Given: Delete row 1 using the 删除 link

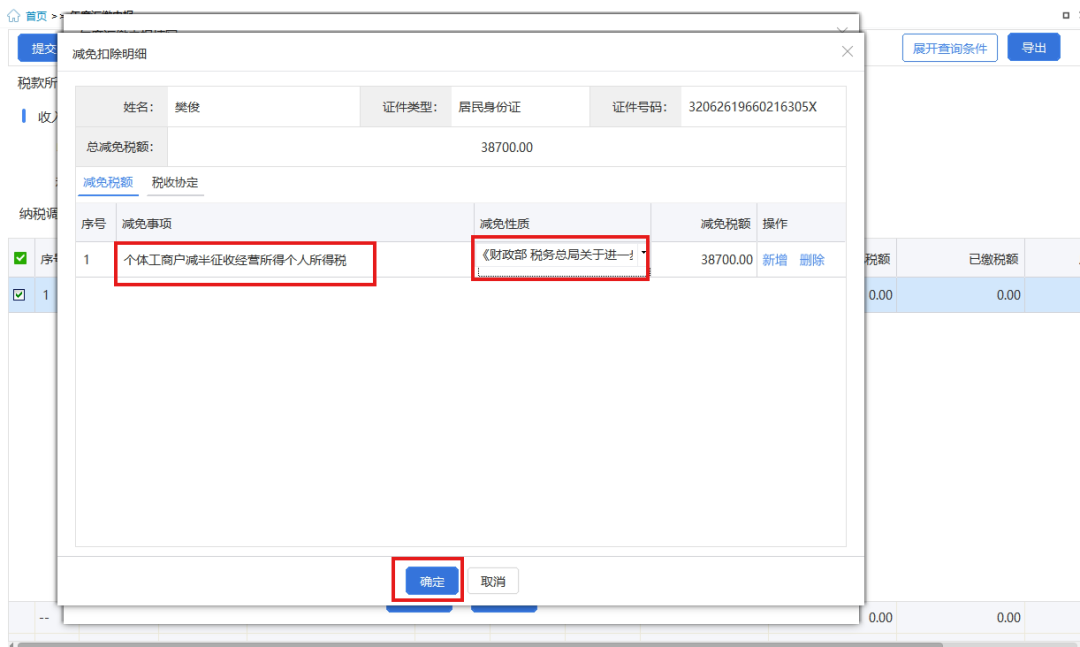Looking at the screenshot, I should [812, 260].
